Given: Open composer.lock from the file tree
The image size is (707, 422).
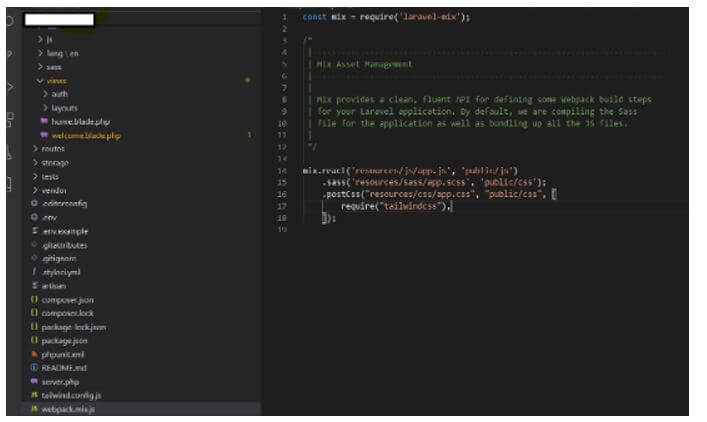Looking at the screenshot, I should [x=68, y=313].
